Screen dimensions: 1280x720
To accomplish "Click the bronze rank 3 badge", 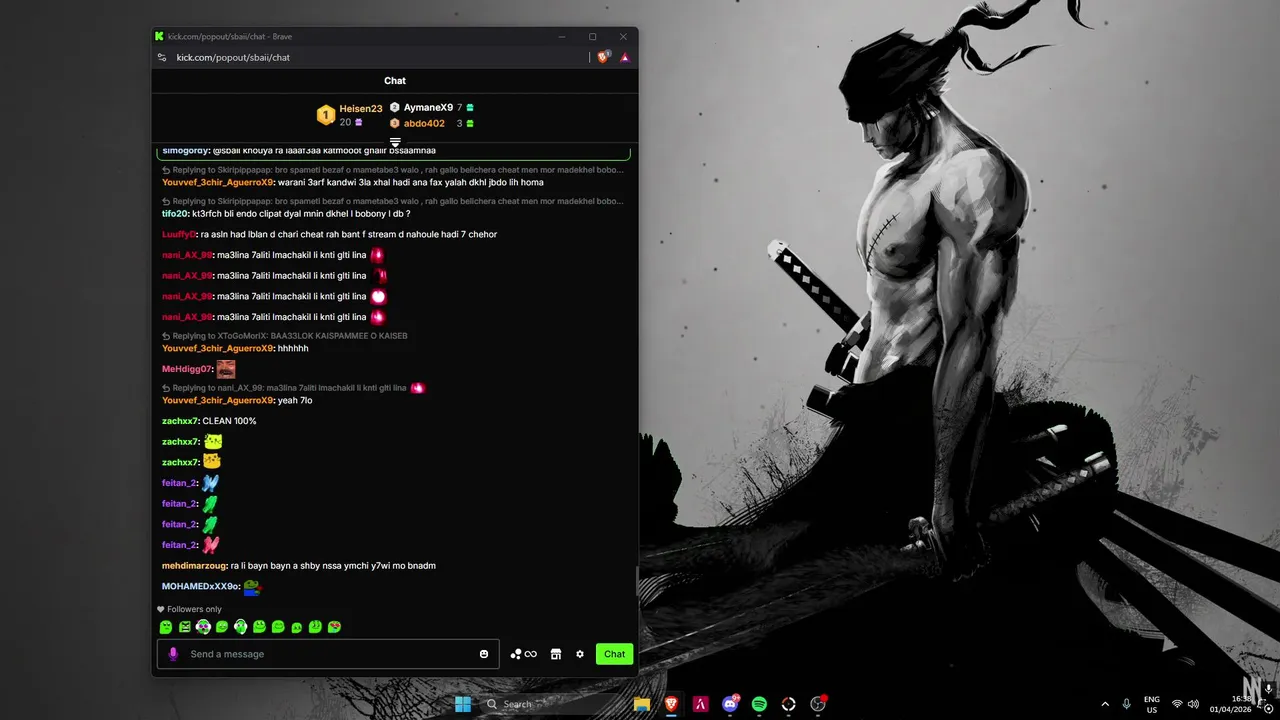I will coord(395,123).
